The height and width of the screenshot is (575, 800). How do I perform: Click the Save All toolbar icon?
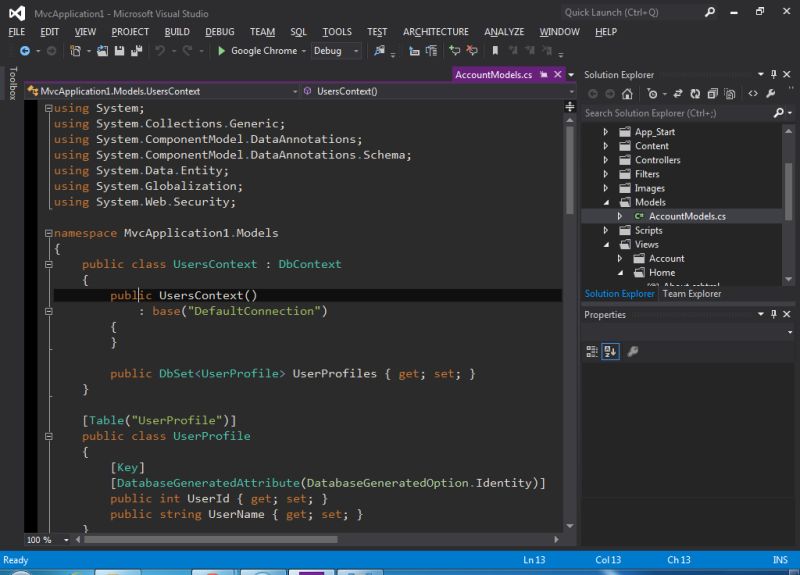pyautogui.click(x=136, y=51)
